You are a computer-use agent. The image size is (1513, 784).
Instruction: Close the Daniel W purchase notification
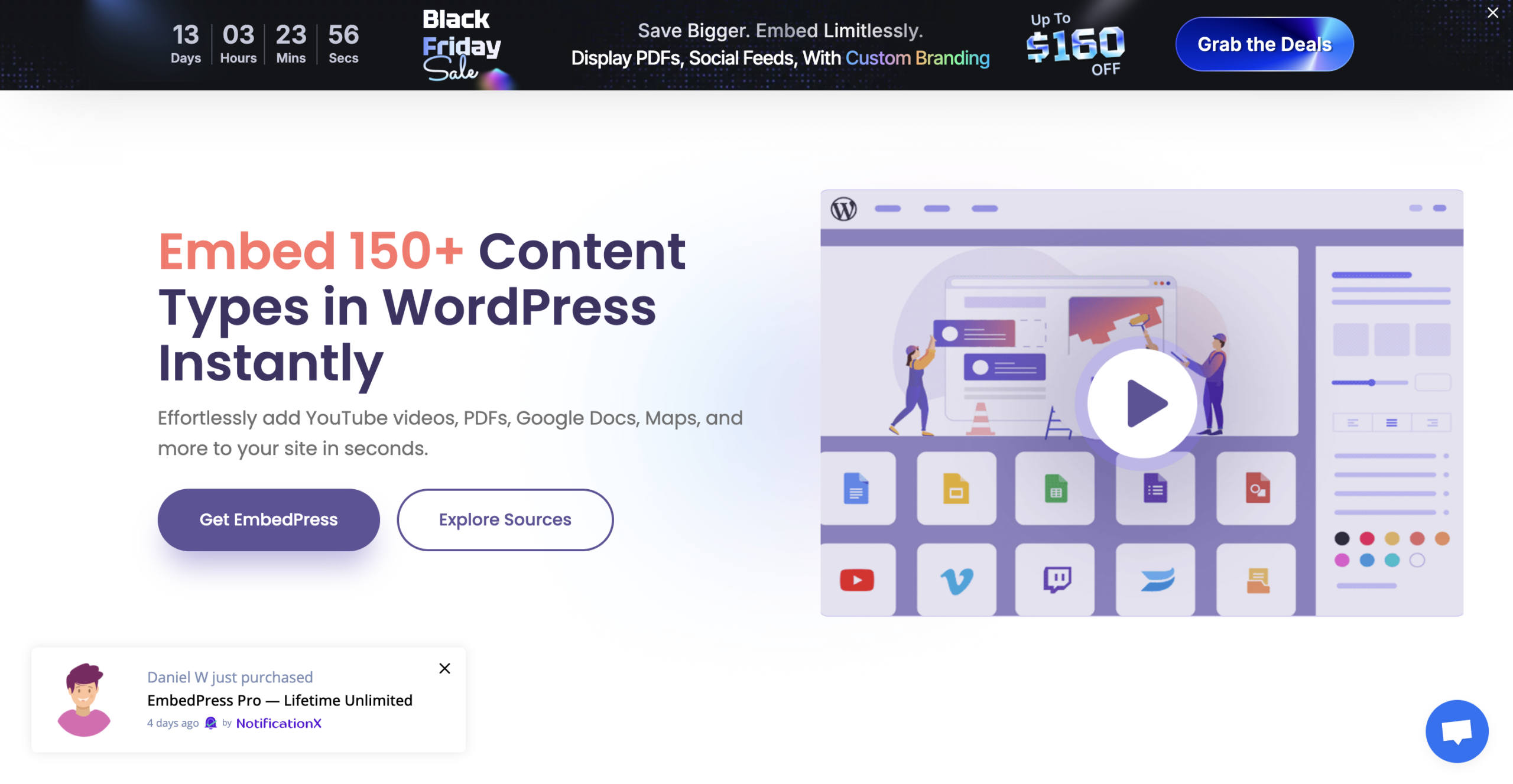[444, 668]
